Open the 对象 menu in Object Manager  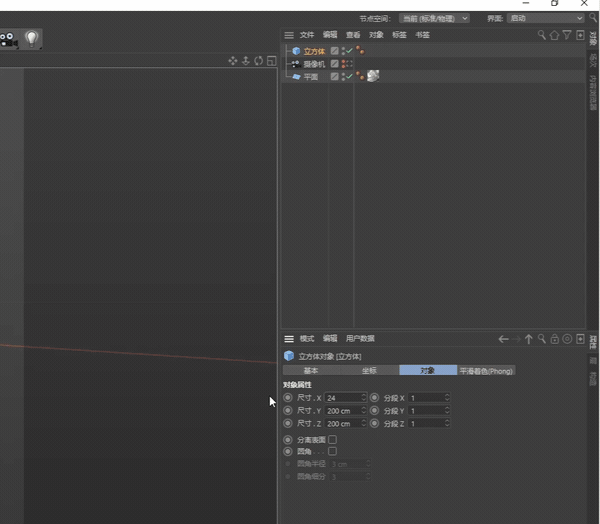click(x=376, y=35)
